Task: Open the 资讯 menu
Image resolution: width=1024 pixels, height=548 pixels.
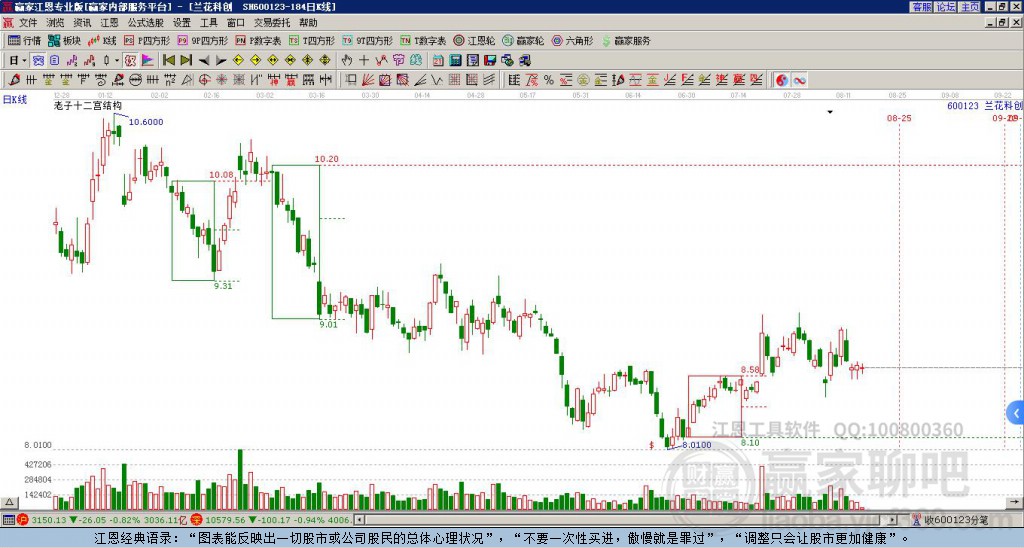Action: [82, 23]
